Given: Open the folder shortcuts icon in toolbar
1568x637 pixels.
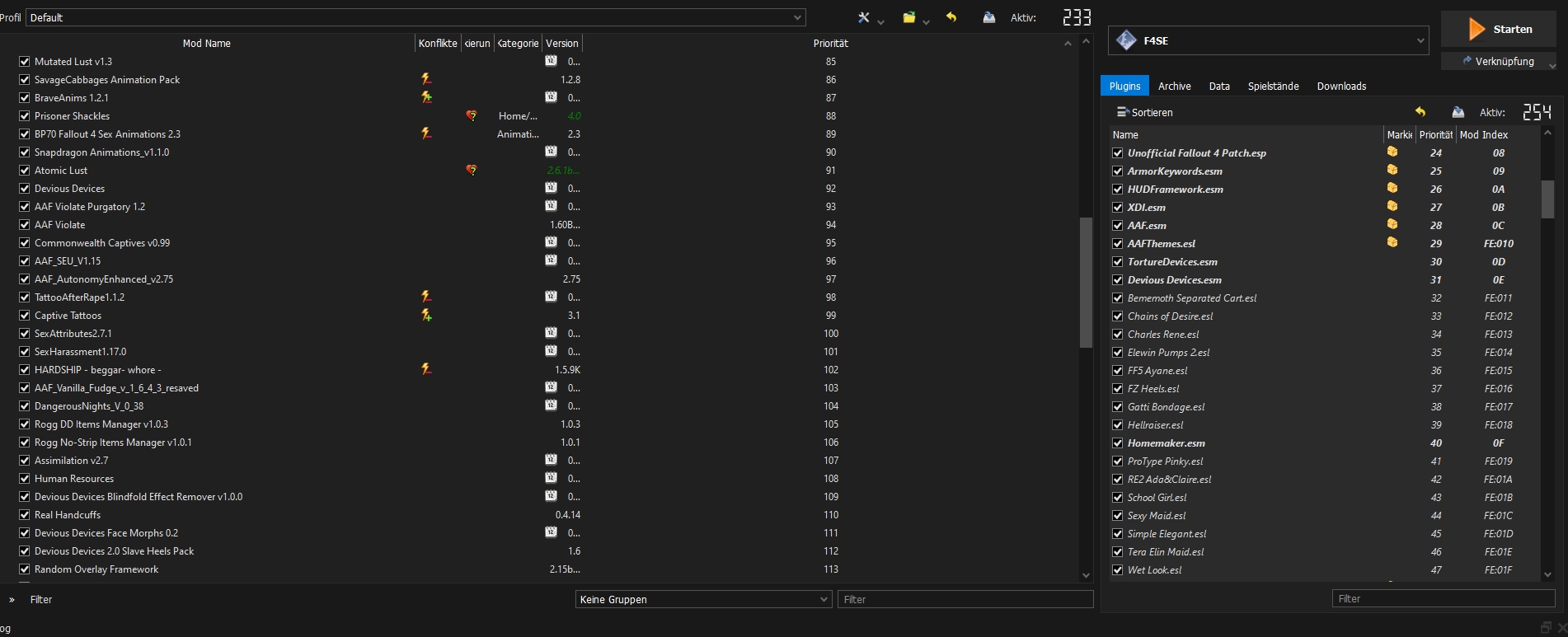Looking at the screenshot, I should (909, 17).
